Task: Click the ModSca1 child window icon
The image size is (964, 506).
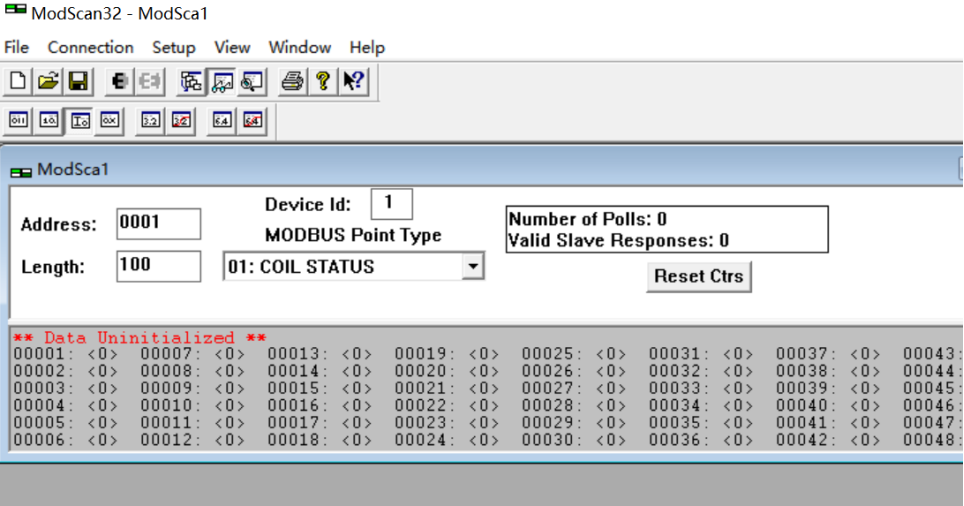Action: coord(21,172)
